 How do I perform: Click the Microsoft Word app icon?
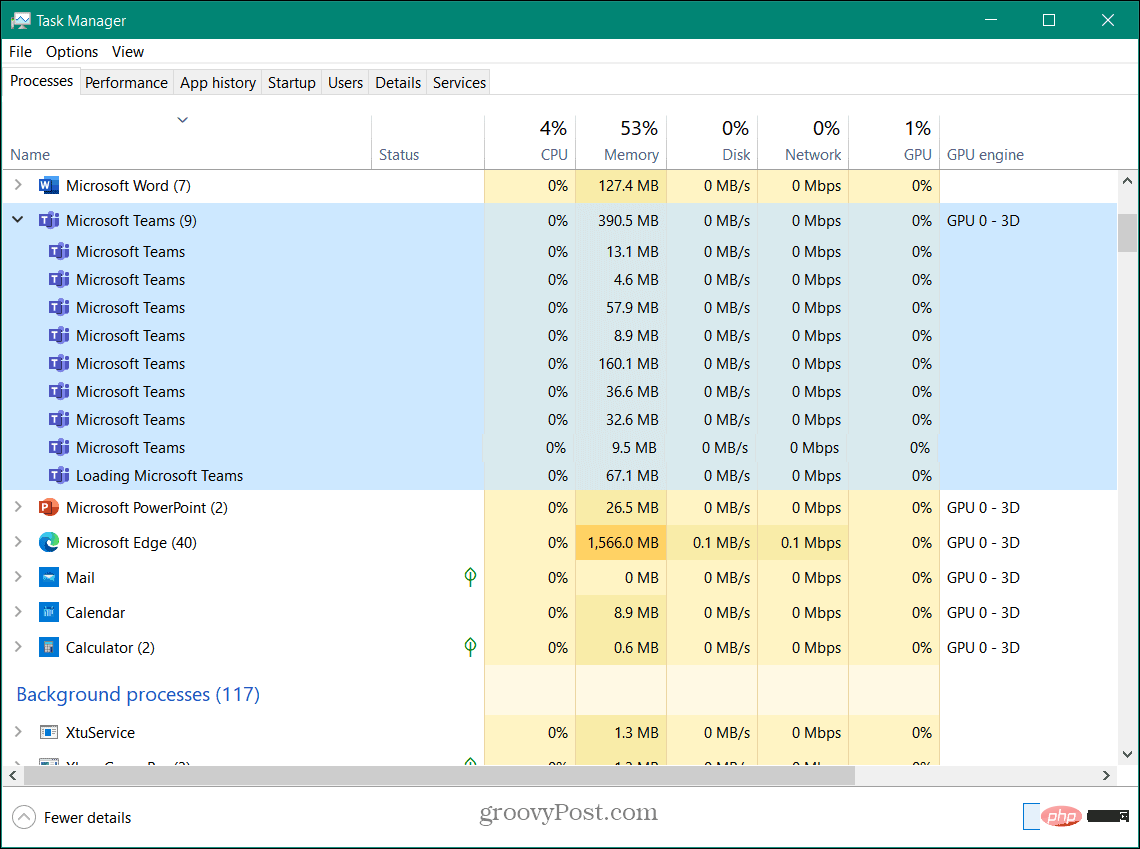pos(49,185)
